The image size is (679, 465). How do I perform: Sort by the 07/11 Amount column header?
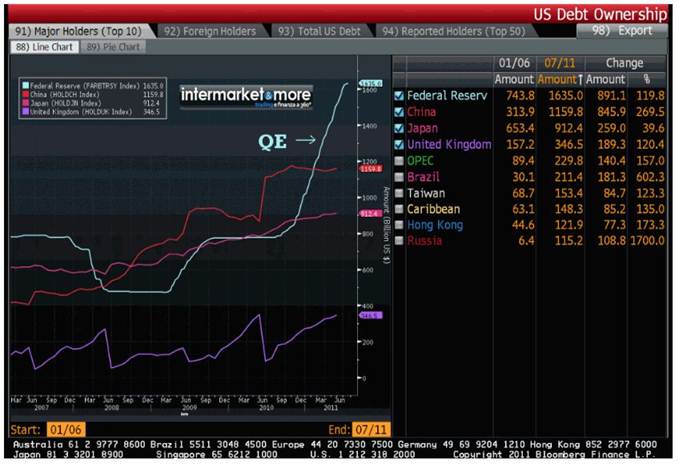coord(560,80)
